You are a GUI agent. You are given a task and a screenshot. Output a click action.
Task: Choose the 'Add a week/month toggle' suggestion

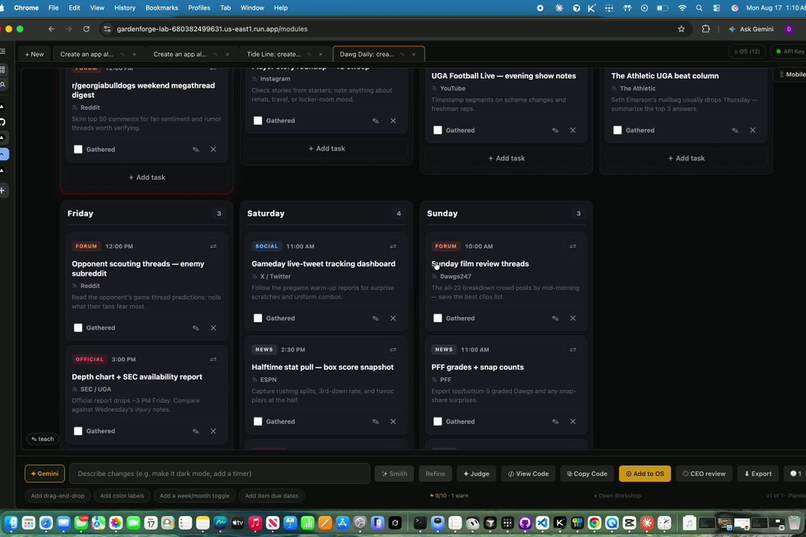tap(194, 496)
